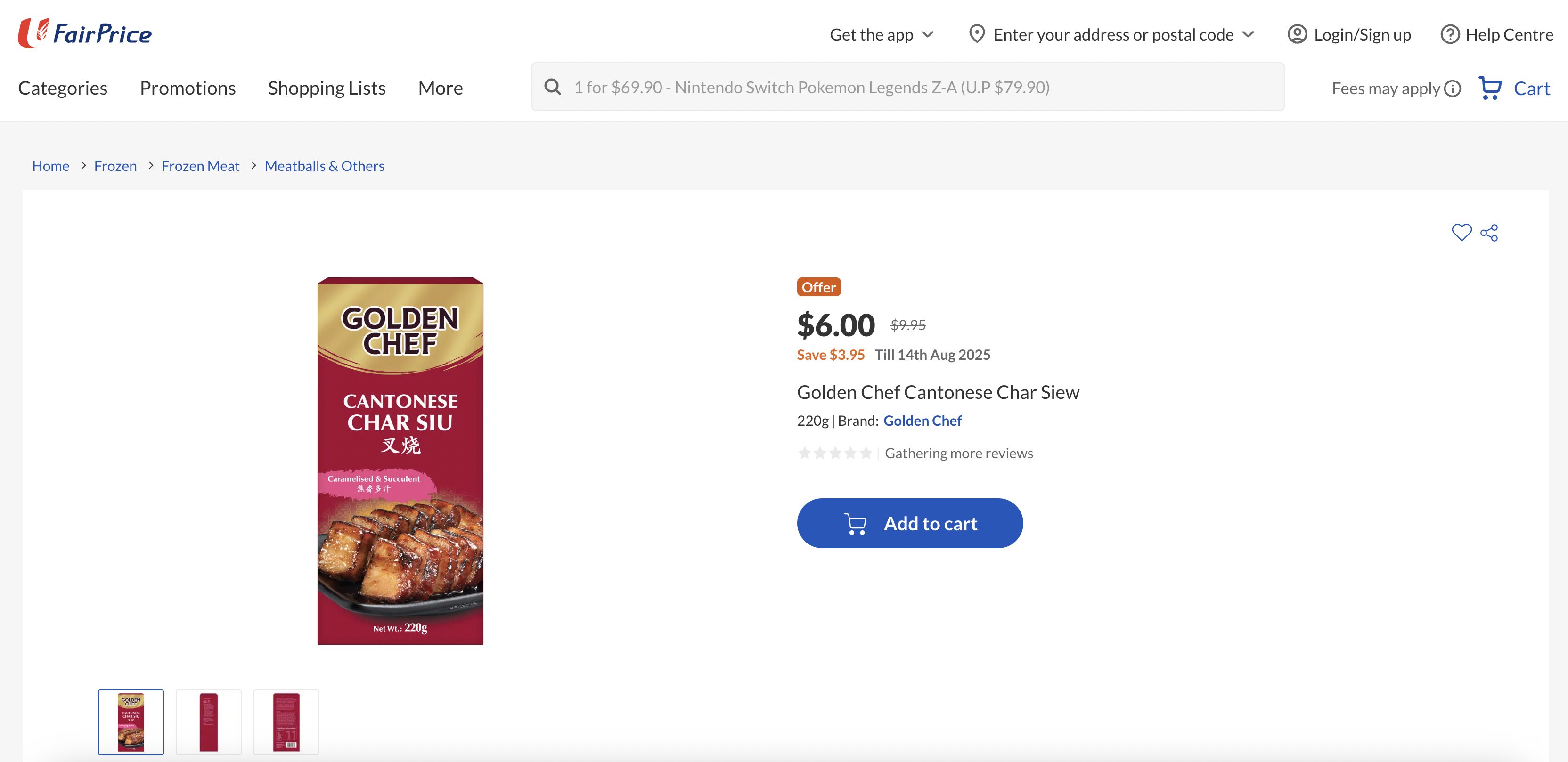Go to the Frozen Meat breadcrumb
Viewport: 1568px width, 762px height.
pyautogui.click(x=200, y=166)
